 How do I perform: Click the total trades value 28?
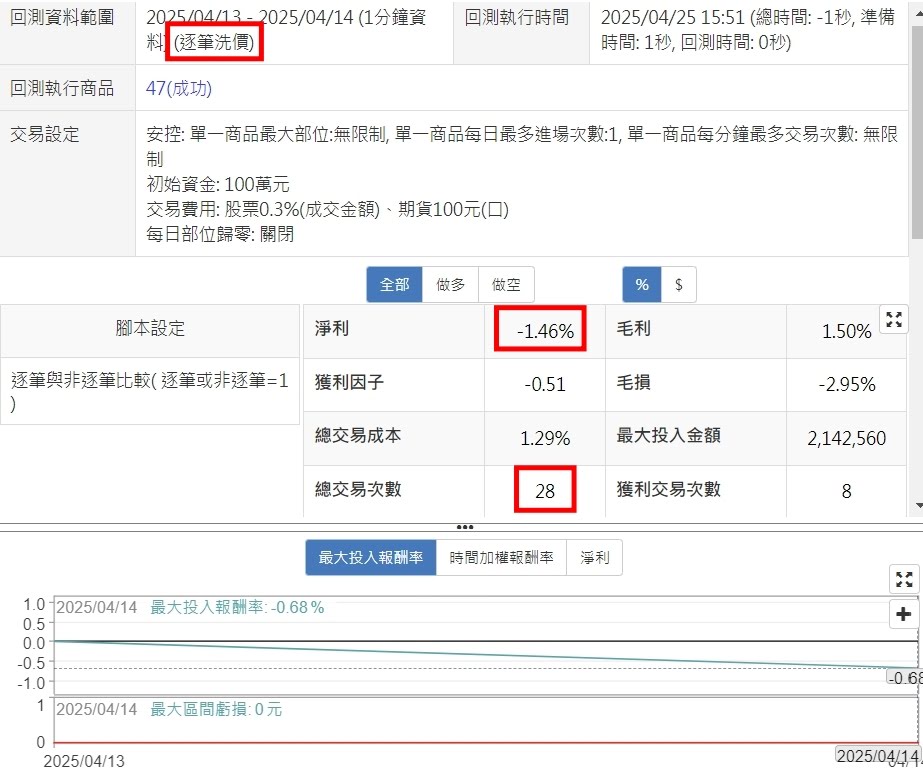(545, 491)
